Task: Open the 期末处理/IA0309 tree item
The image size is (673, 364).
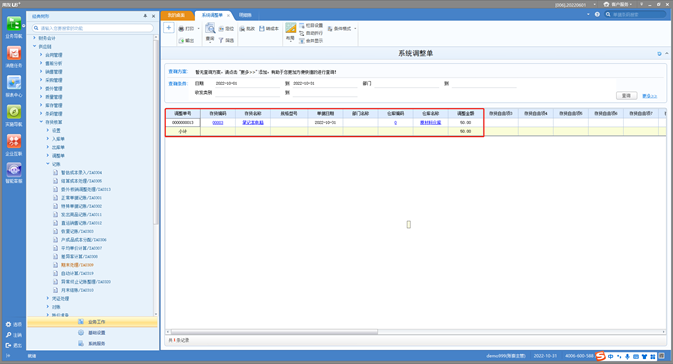Action: tap(77, 265)
